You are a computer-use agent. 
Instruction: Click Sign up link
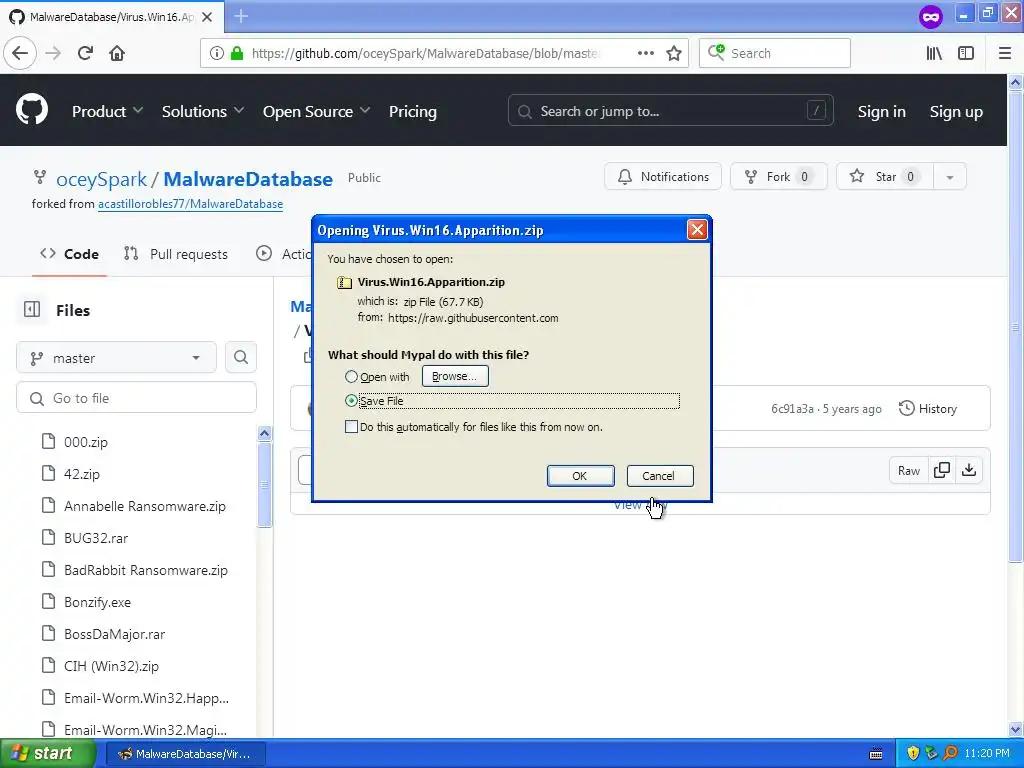[x=956, y=112]
